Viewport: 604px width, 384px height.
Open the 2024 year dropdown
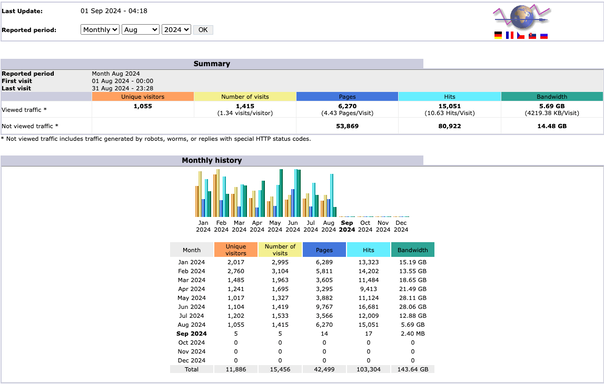point(176,30)
